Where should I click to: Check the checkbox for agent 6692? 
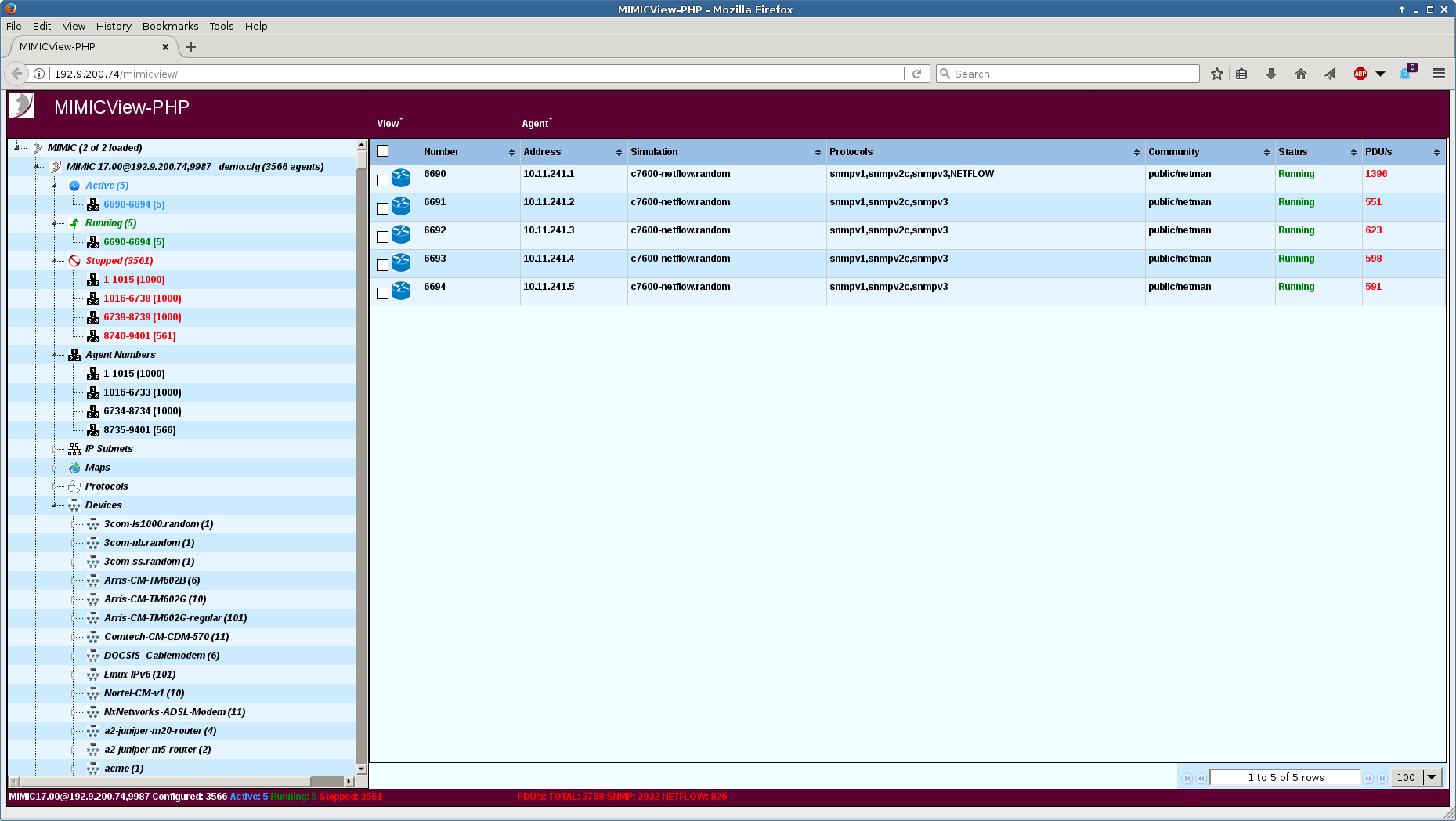coord(383,237)
